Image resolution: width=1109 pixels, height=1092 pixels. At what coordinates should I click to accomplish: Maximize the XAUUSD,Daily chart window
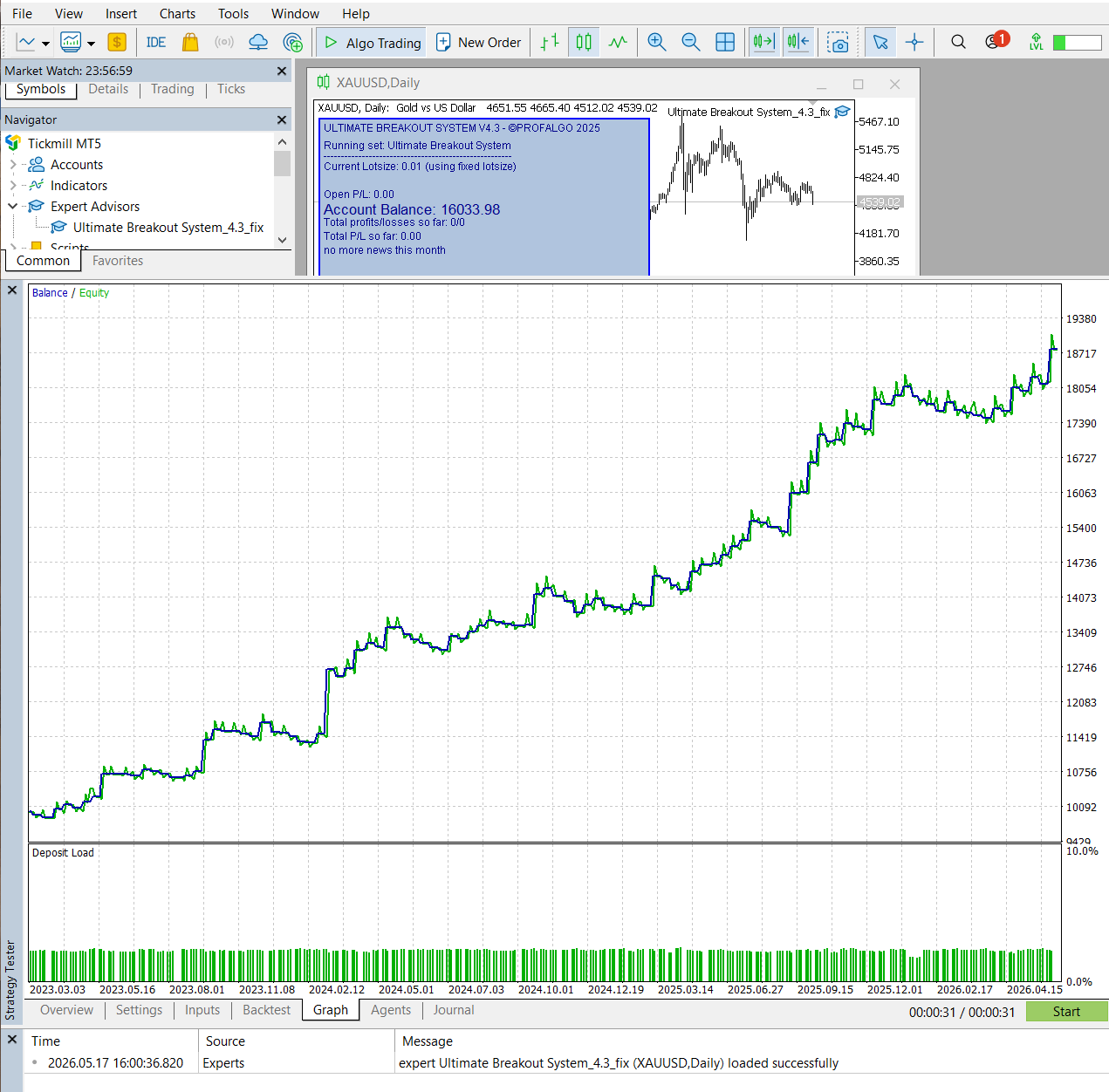(858, 84)
